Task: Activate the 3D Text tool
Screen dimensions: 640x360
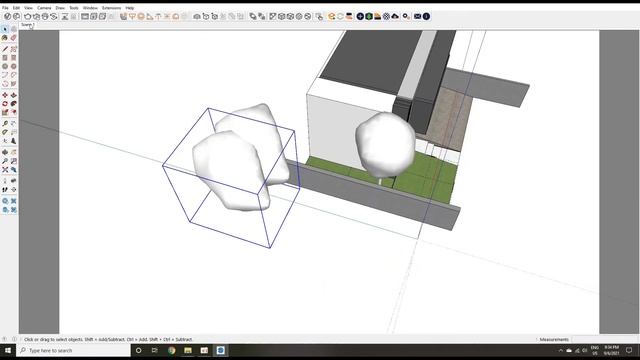Action: [x=13, y=141]
